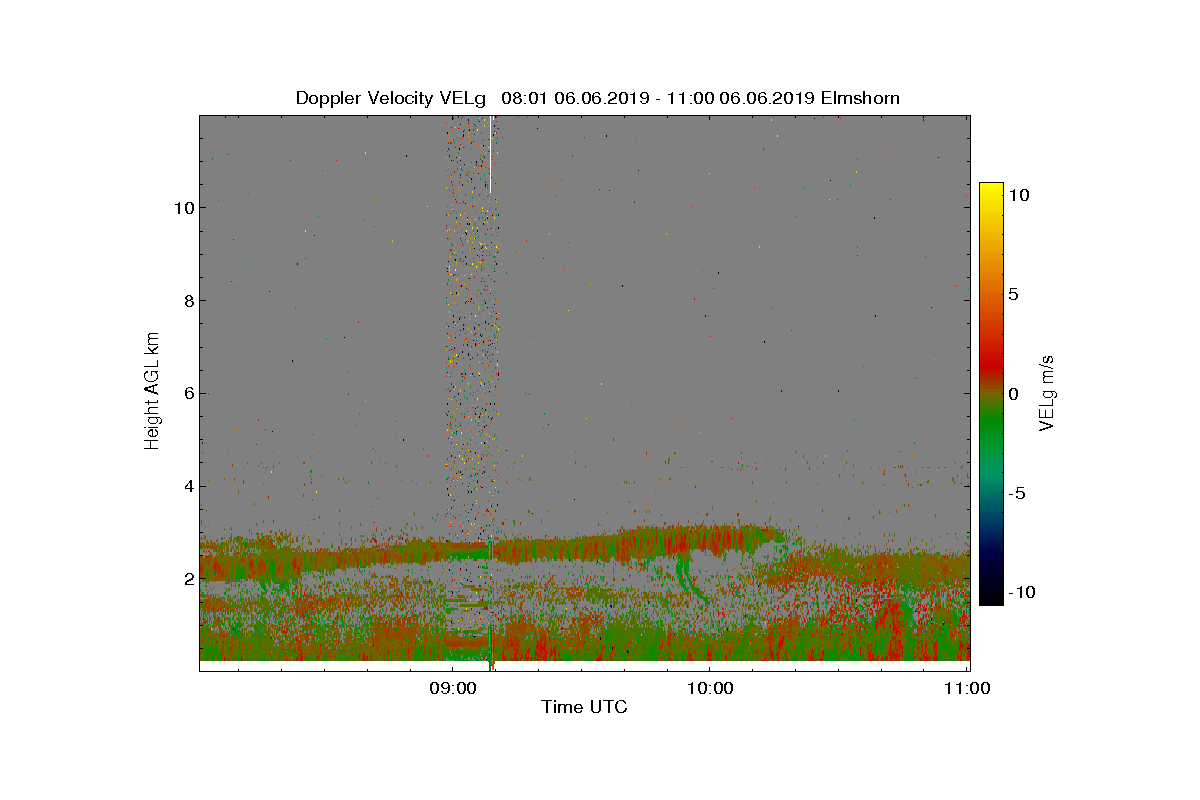The image size is (1200, 800).
Task: Click height tick label 10
Action: 182,208
